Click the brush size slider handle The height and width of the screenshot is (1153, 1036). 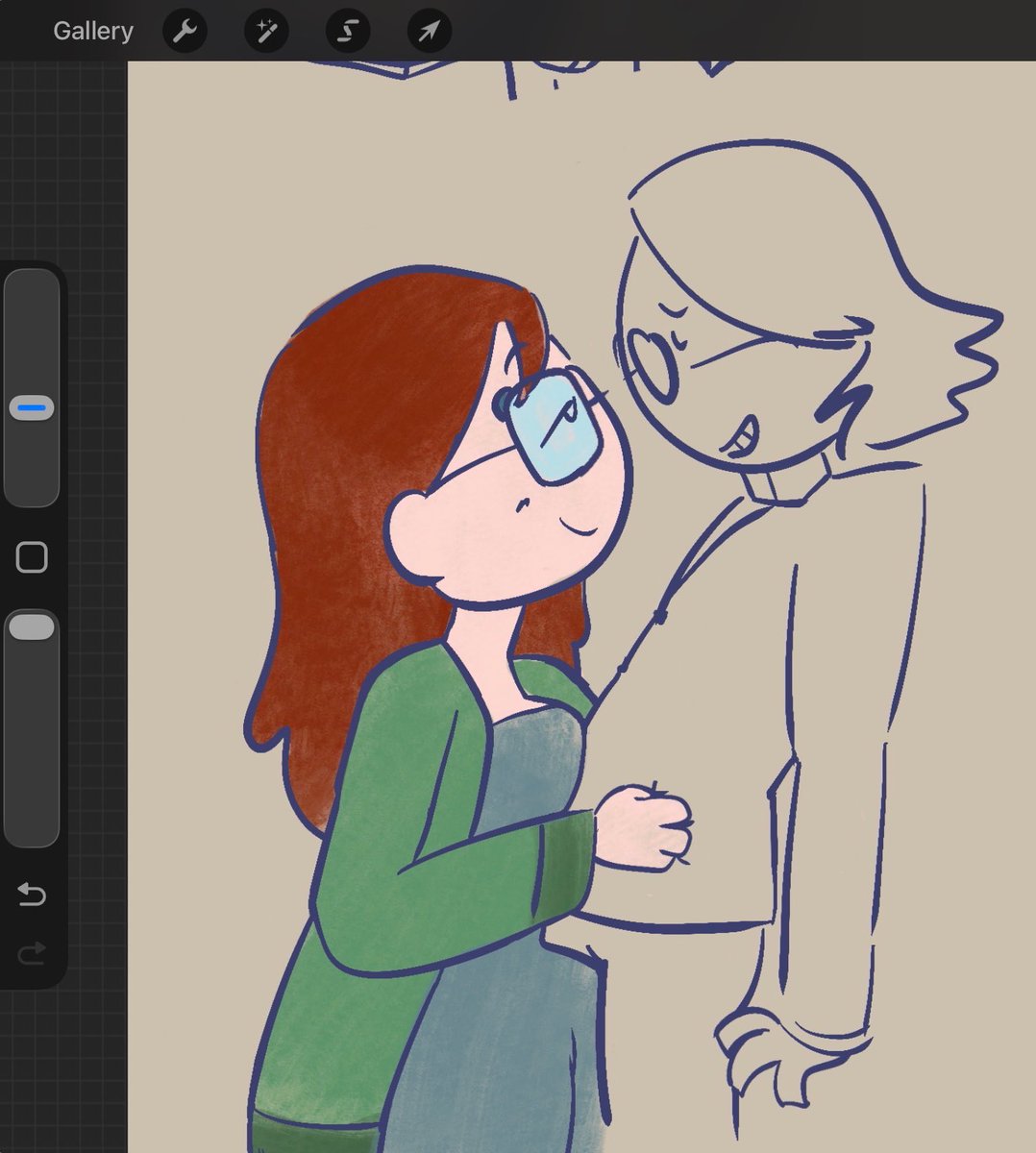32,408
